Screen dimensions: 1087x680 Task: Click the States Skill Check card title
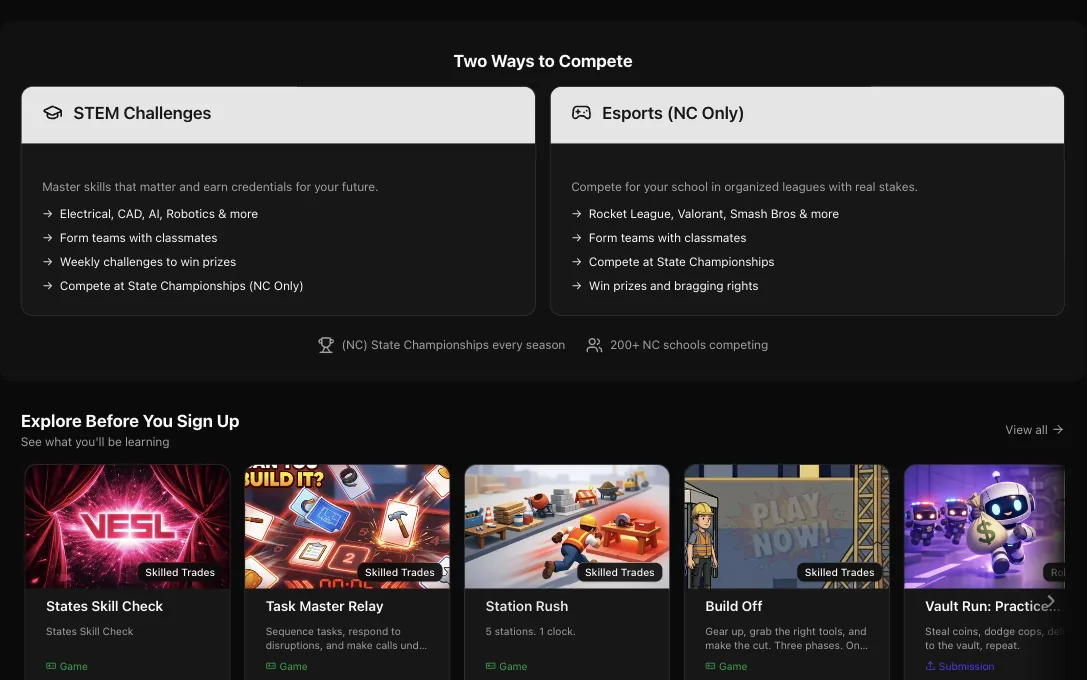[105, 607]
